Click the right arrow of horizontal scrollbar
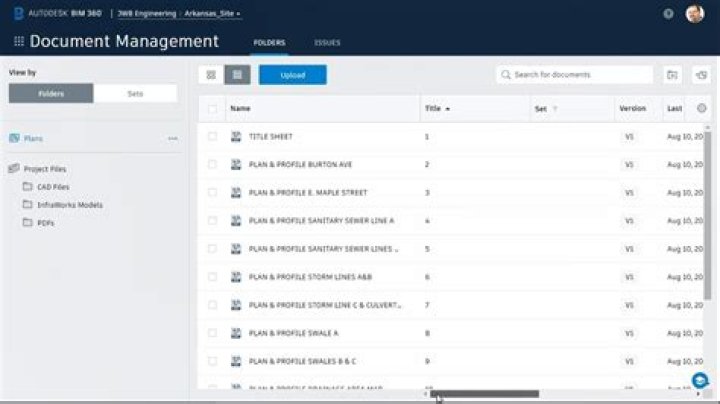 698,394
